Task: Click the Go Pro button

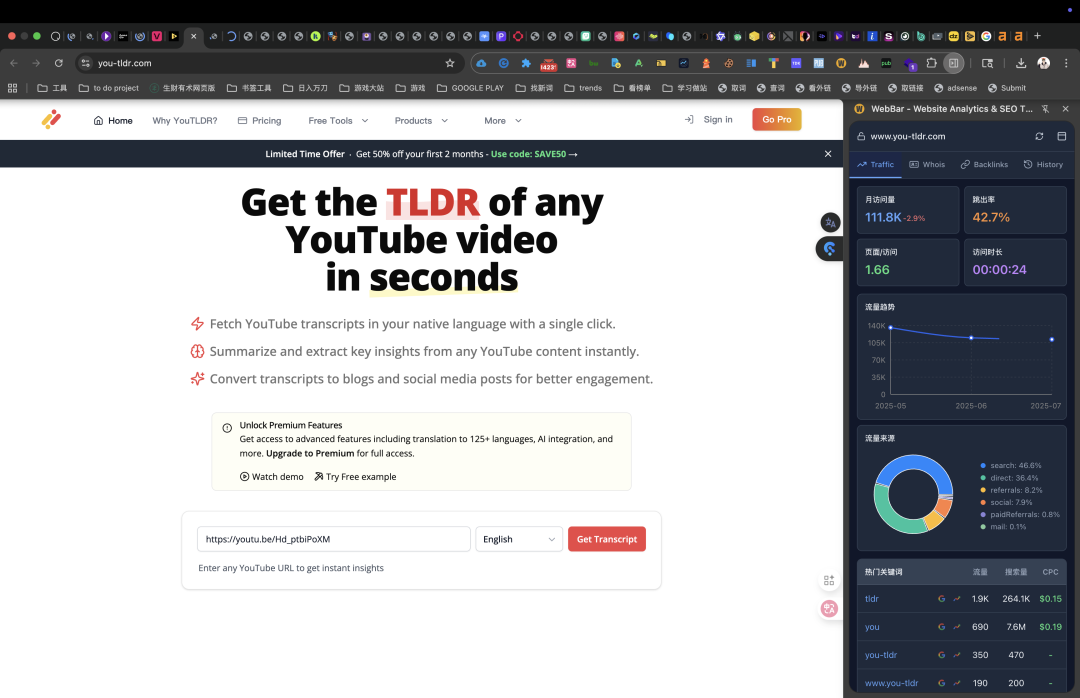Action: pos(776,120)
